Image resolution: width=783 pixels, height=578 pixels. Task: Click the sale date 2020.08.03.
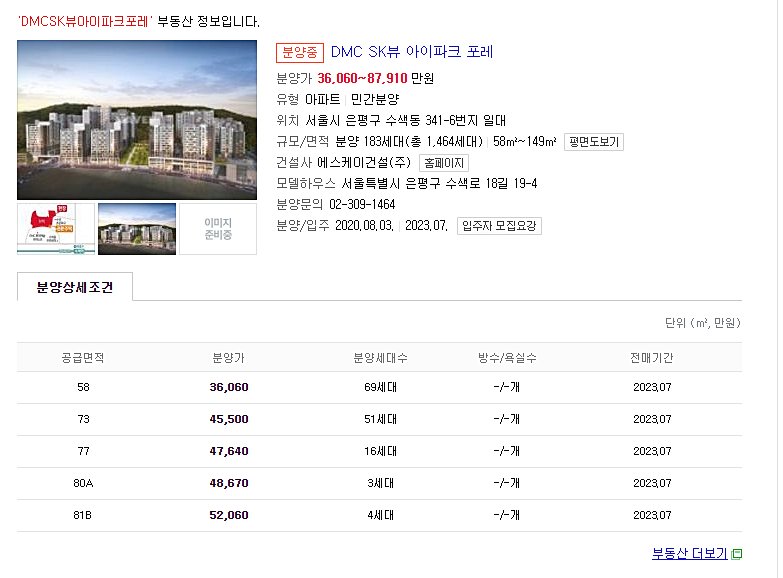[x=364, y=226]
